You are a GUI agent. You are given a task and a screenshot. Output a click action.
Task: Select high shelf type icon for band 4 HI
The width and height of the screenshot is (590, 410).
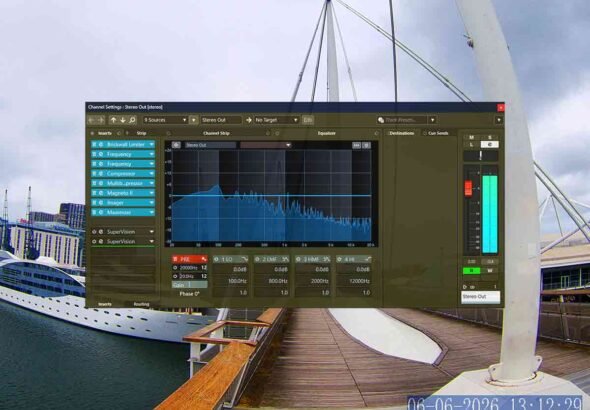click(368, 259)
